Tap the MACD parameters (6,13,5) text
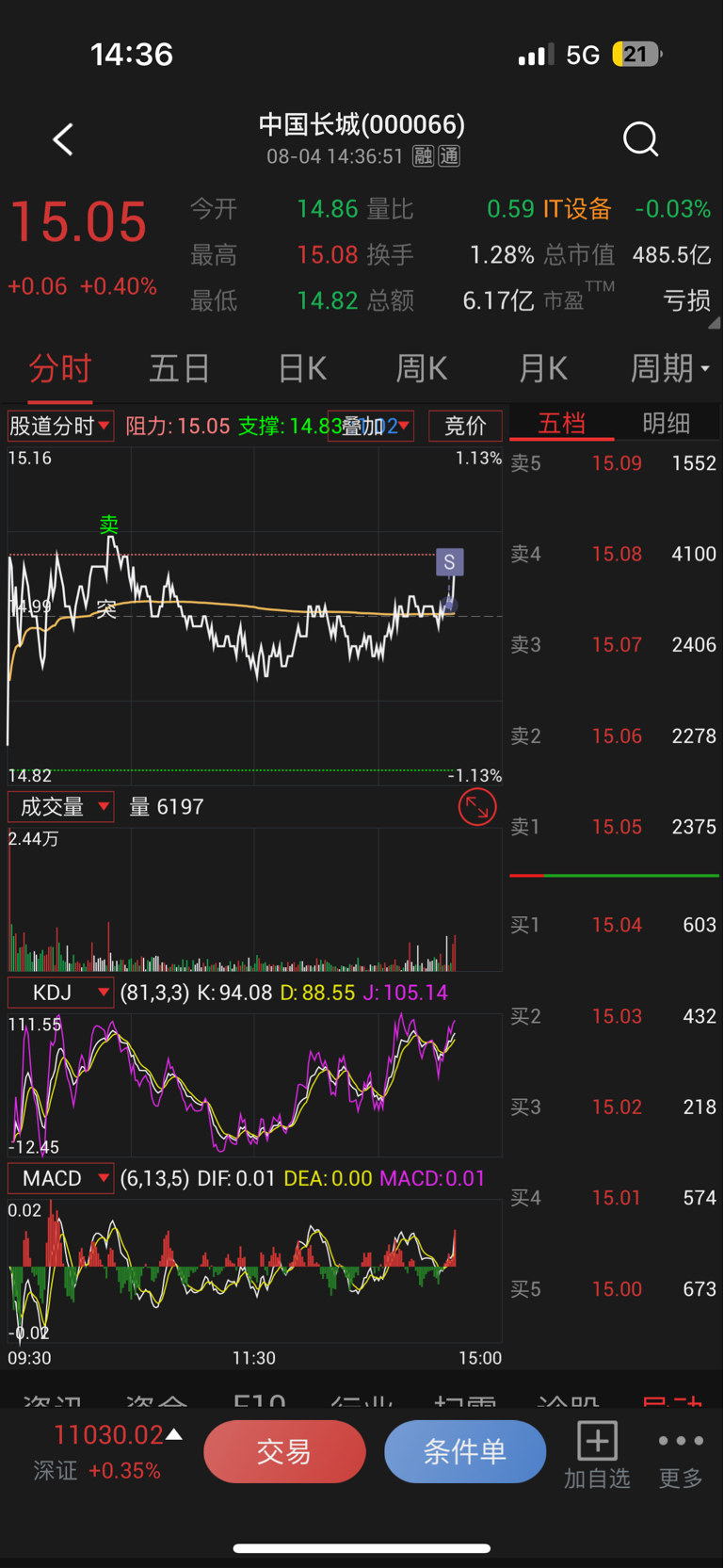This screenshot has height=1568, width=724. (155, 1178)
